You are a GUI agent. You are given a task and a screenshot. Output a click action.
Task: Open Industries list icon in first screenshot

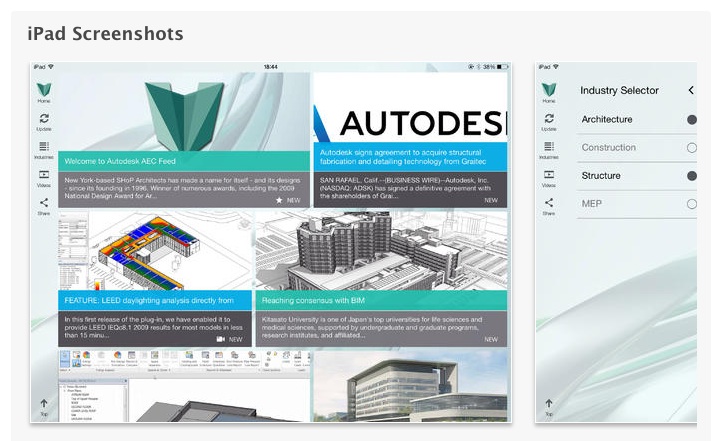[44, 147]
